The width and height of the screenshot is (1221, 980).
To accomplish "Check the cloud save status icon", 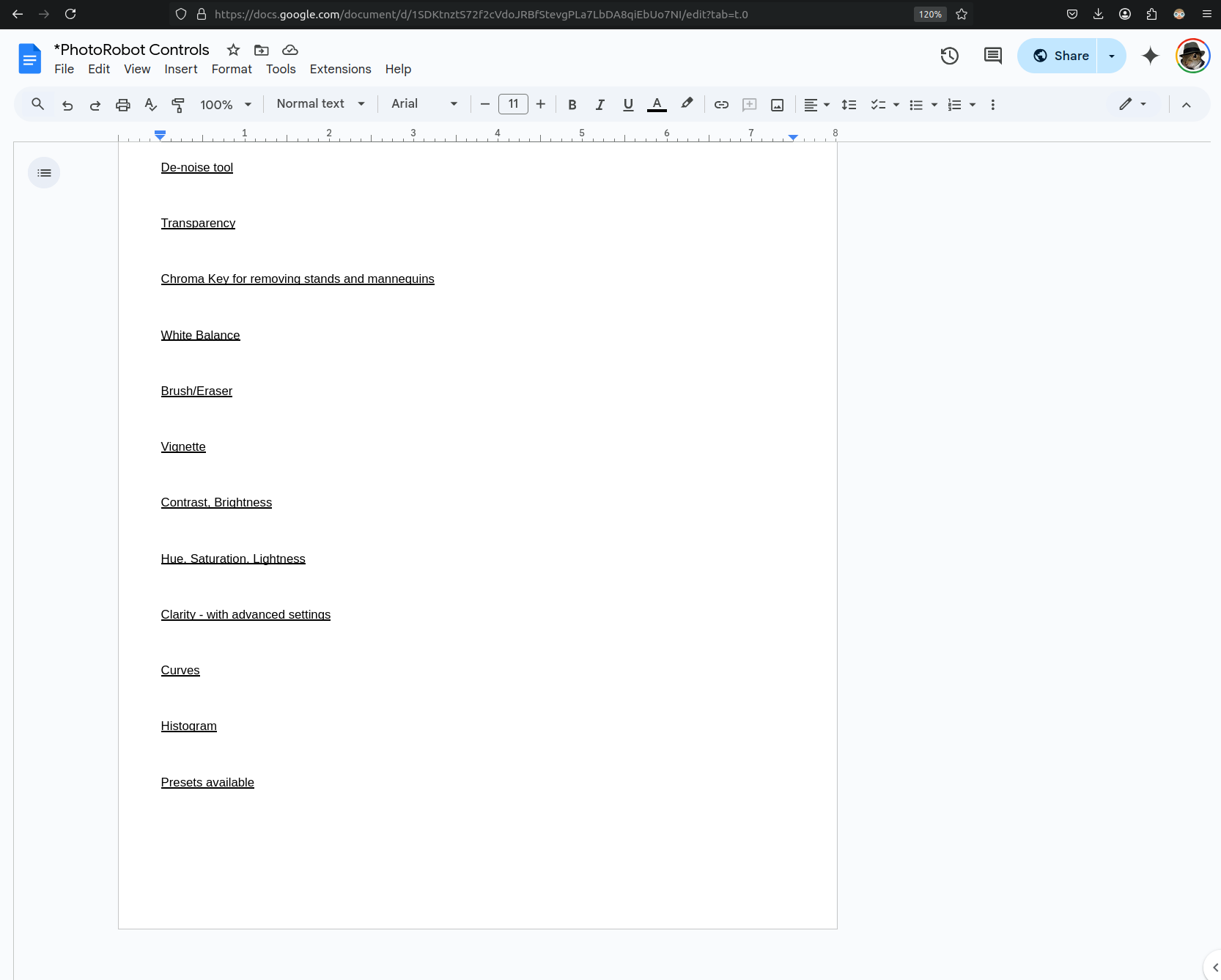I will (290, 50).
